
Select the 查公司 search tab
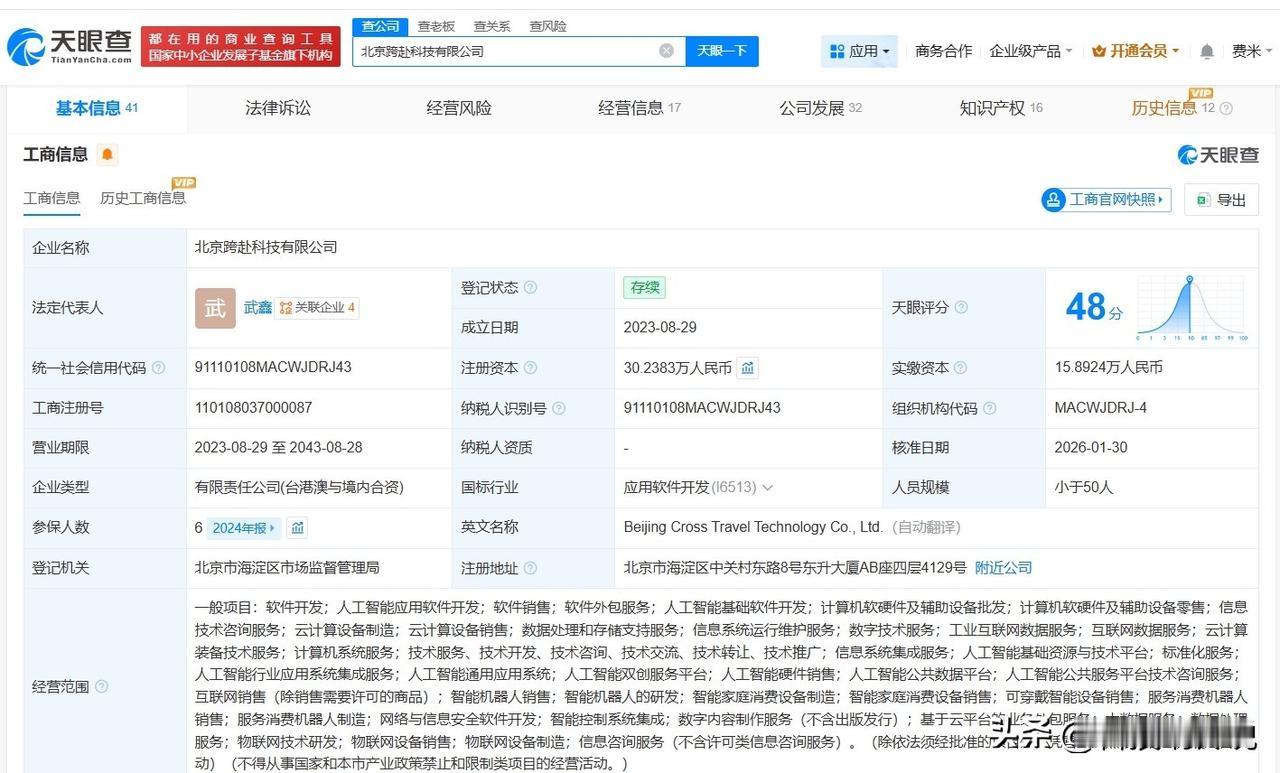(x=381, y=26)
